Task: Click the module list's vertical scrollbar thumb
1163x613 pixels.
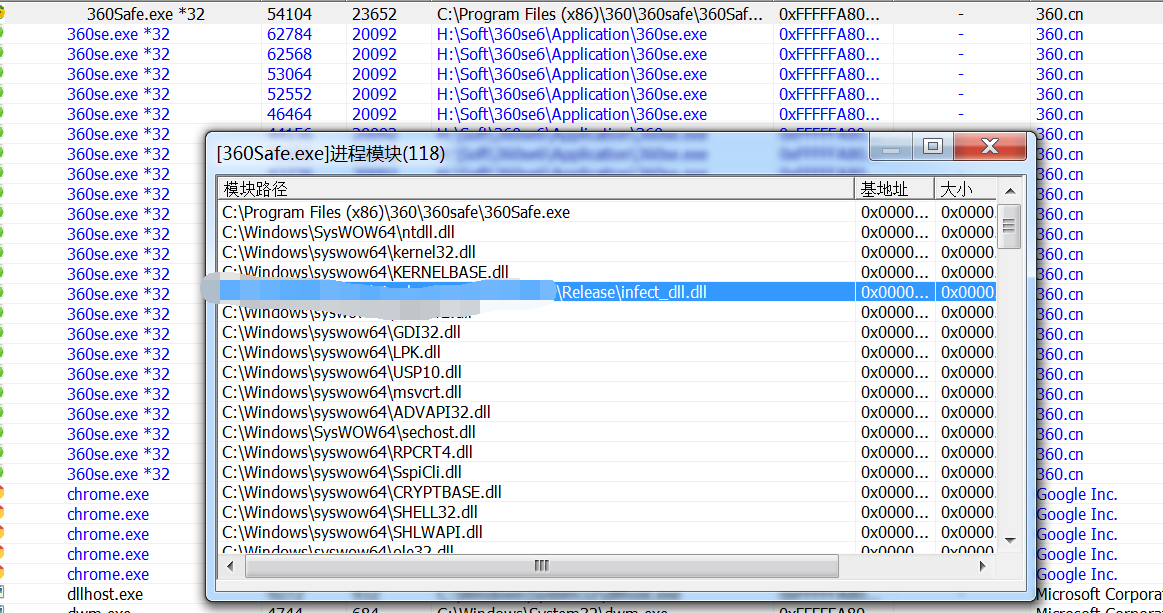Action: [x=1009, y=226]
